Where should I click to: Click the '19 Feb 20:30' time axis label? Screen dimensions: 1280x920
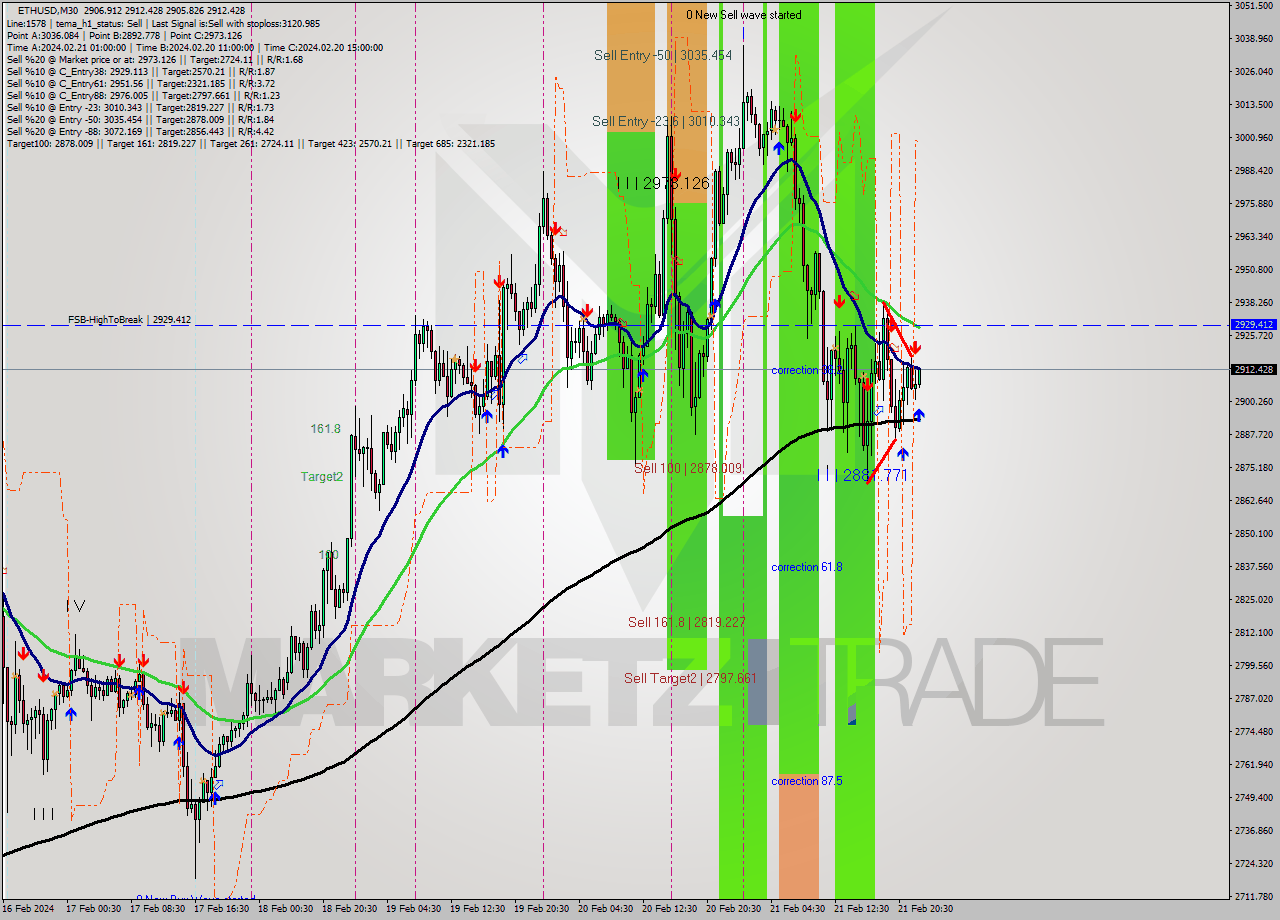click(x=541, y=909)
